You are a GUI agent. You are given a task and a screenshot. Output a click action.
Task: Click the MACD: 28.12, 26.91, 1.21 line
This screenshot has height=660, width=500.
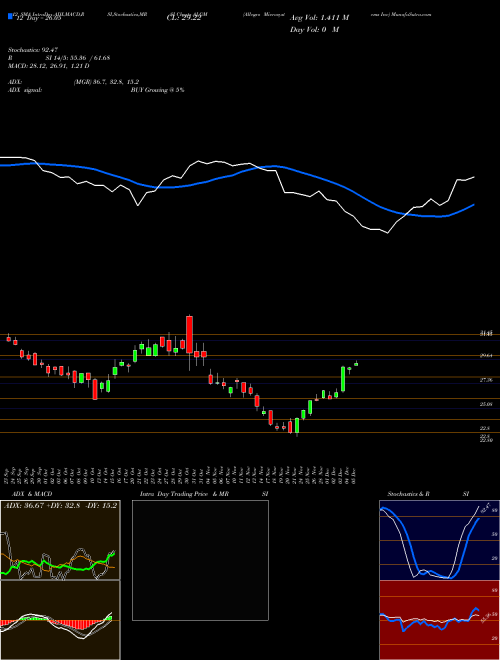click(x=48, y=66)
